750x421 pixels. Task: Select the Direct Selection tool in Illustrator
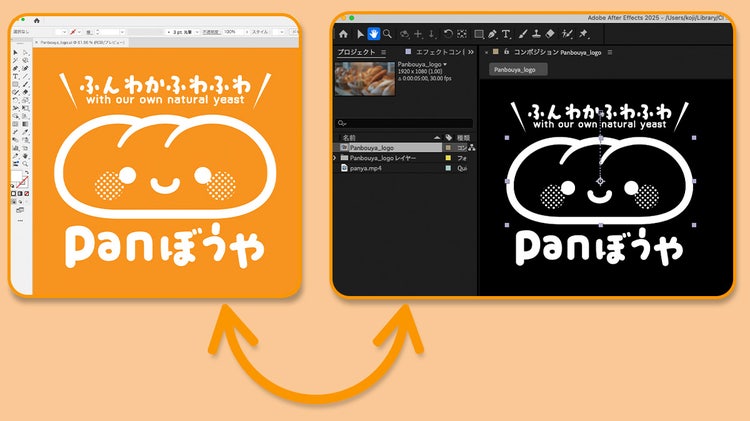(25, 52)
